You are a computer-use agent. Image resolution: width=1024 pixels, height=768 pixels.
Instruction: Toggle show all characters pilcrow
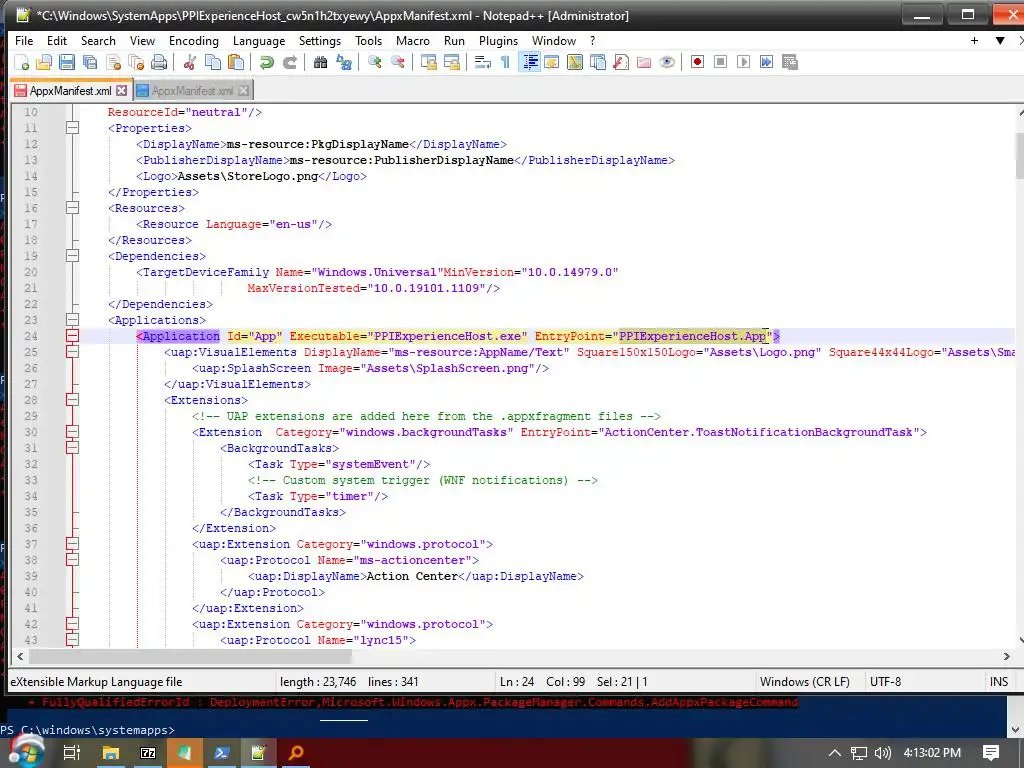pos(505,62)
